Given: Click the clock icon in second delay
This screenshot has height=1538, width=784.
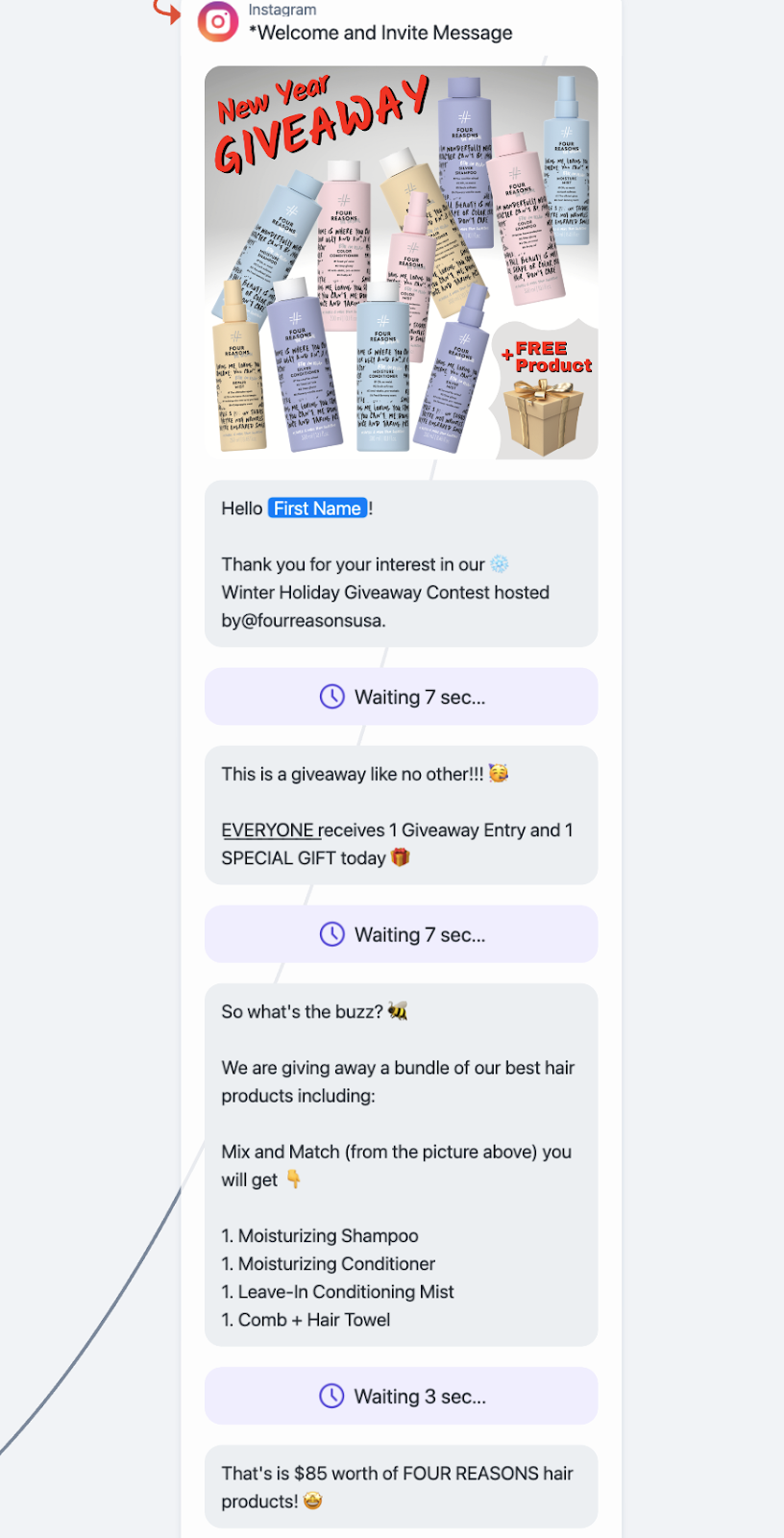Looking at the screenshot, I should point(331,934).
